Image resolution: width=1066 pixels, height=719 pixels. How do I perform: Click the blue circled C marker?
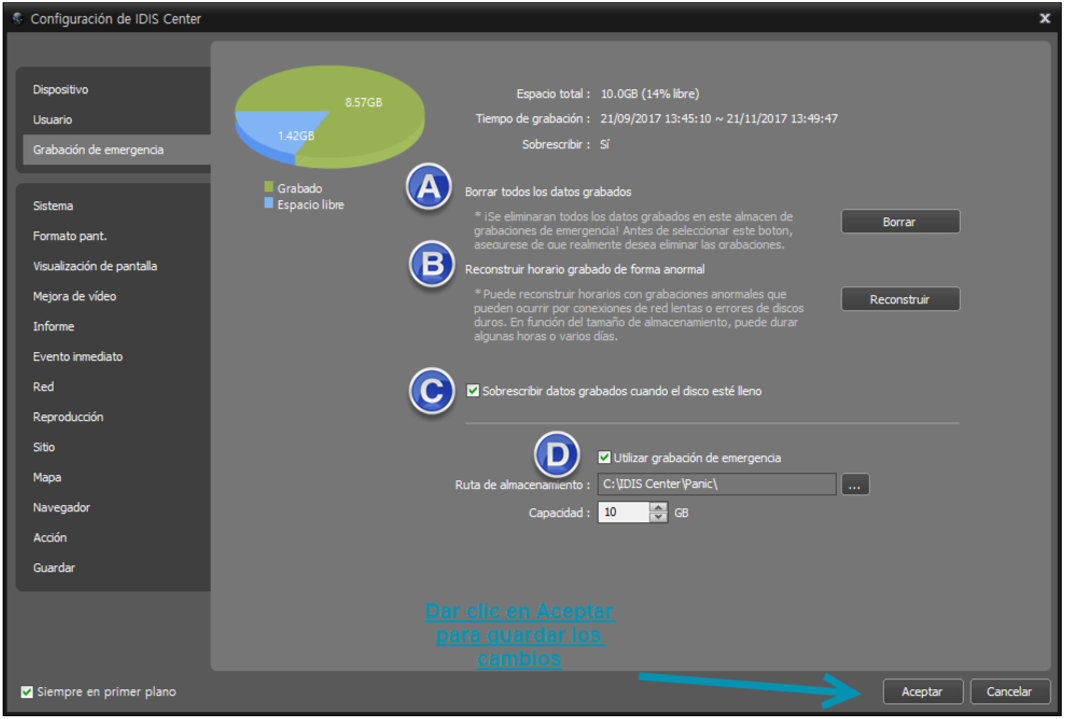(x=432, y=391)
